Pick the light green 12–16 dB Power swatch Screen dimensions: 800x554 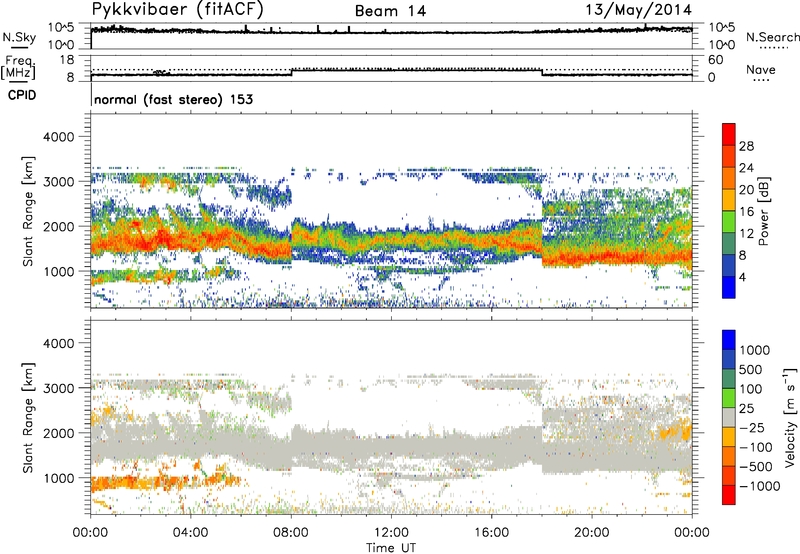[729, 222]
